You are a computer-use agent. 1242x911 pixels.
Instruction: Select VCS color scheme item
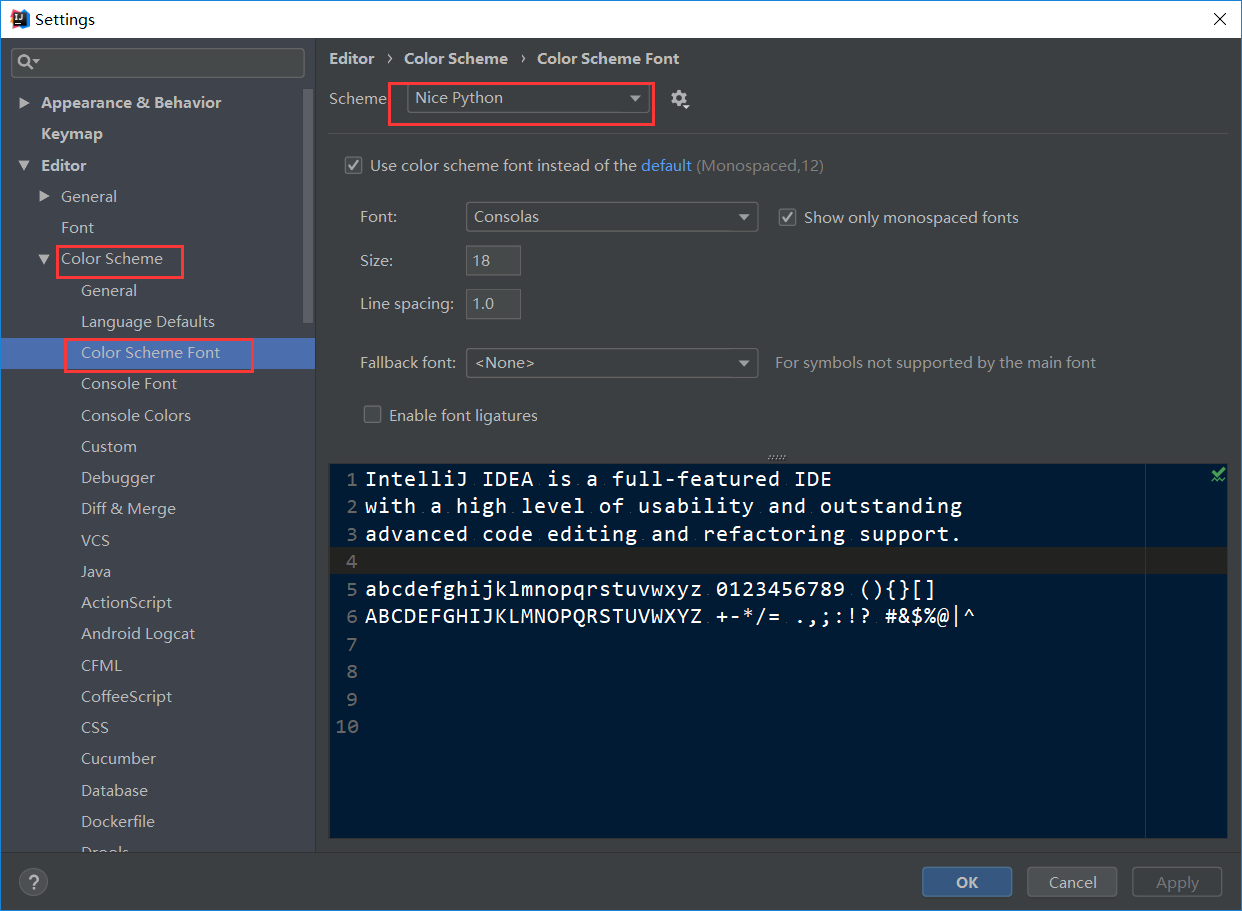[95, 540]
